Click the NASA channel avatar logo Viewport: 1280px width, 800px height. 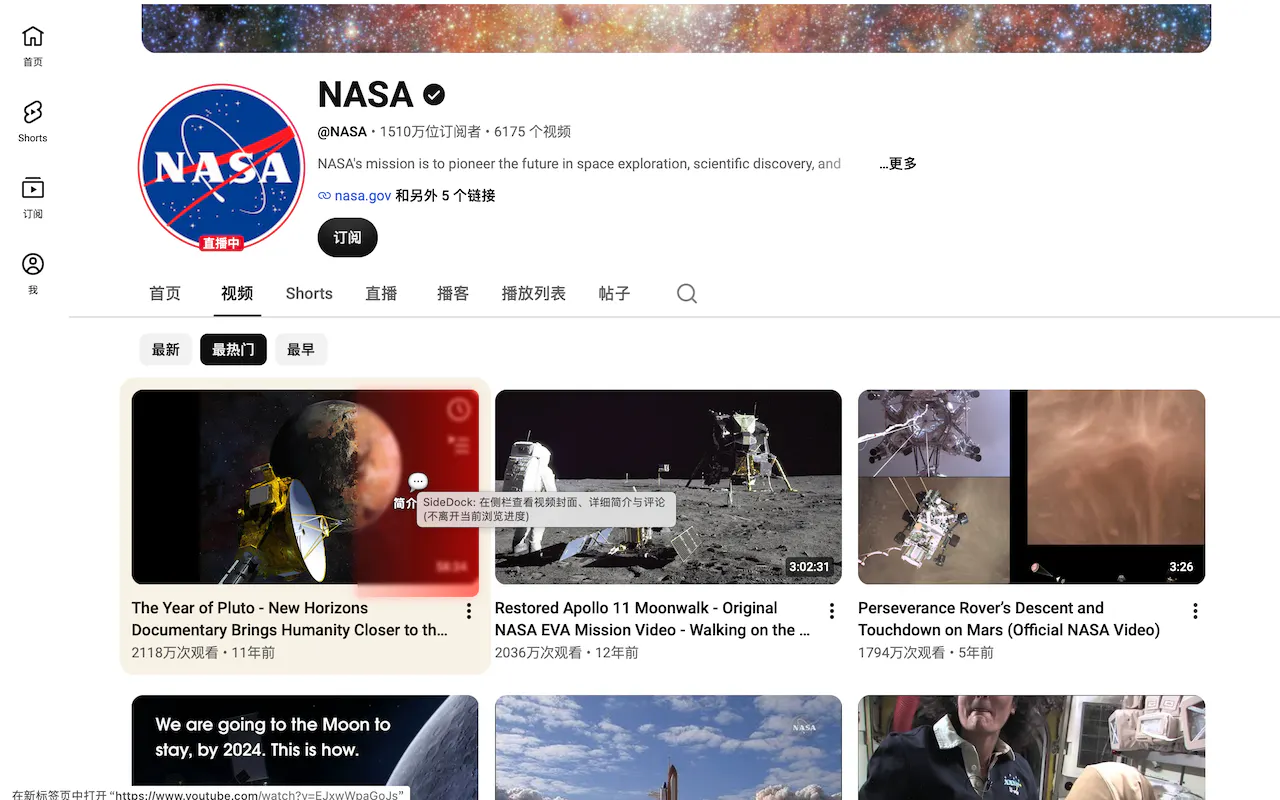tap(221, 167)
